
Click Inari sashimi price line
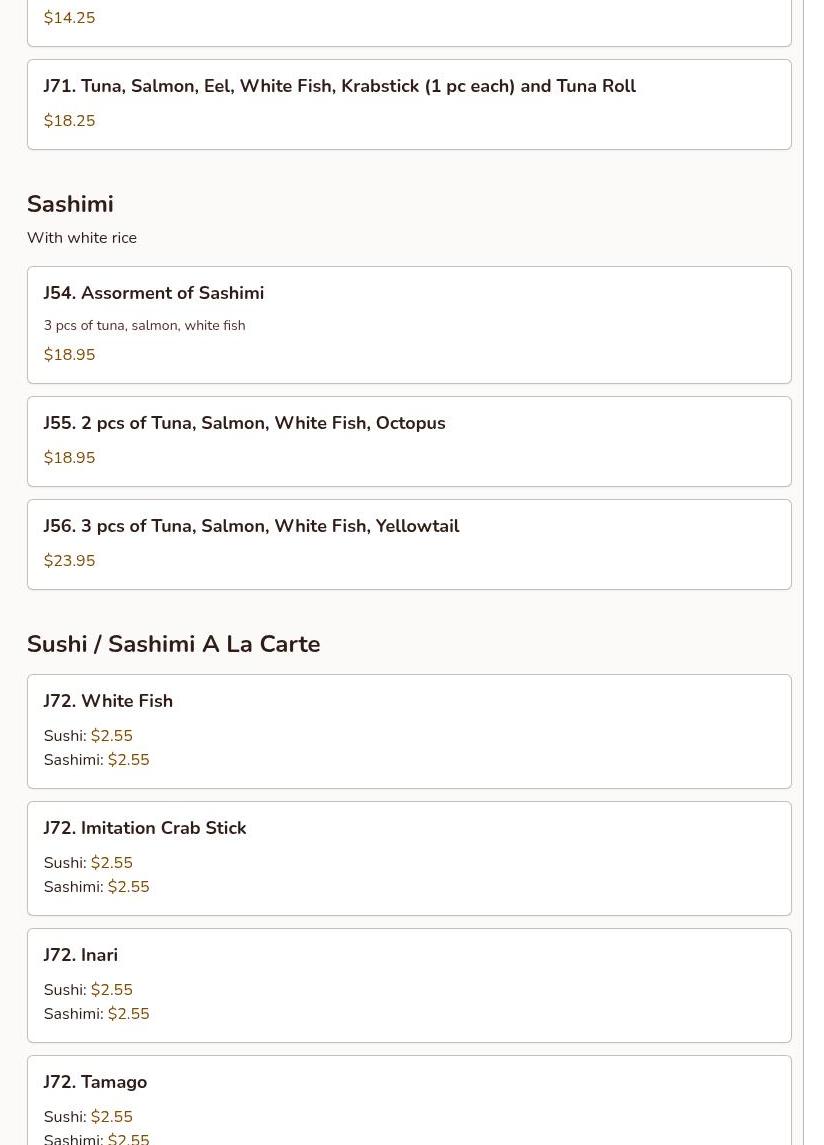[x=96, y=1014]
